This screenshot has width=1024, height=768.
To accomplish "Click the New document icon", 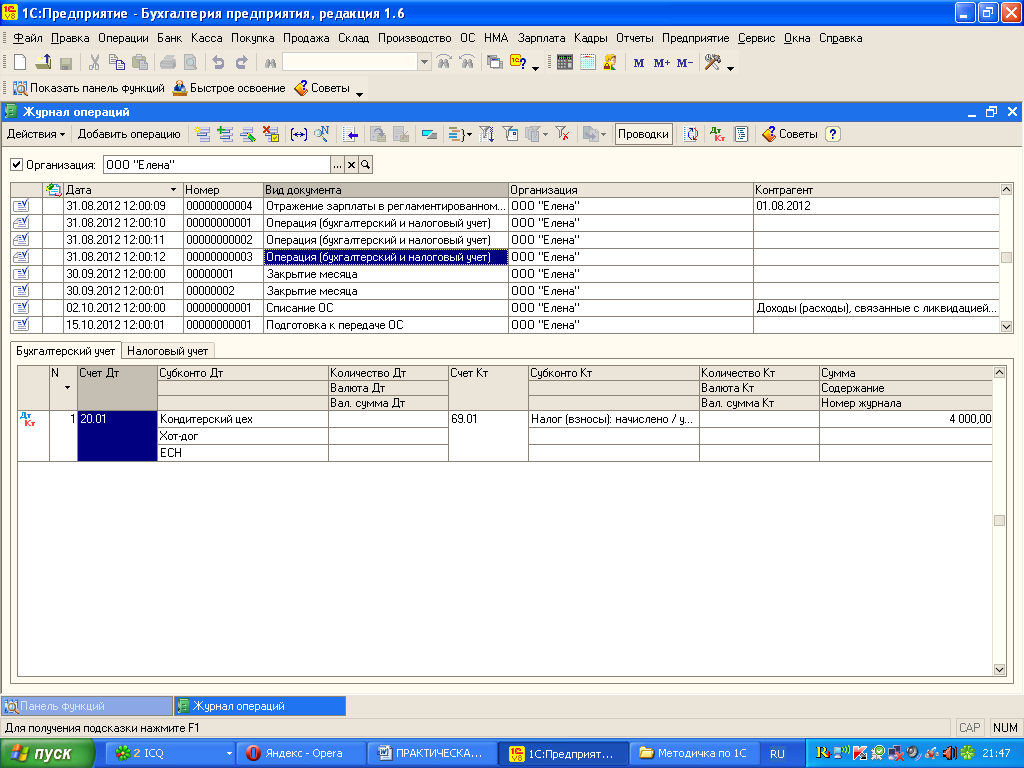I will point(20,63).
